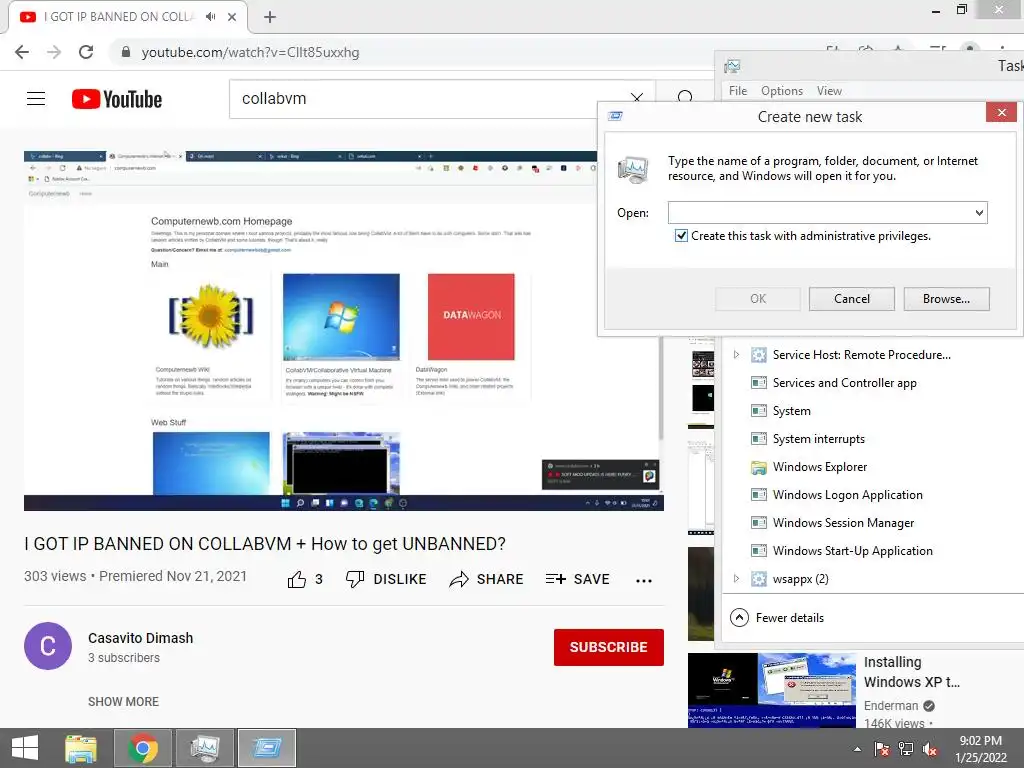The width and height of the screenshot is (1024, 768).
Task: Open the Windows Start button
Action: (x=25, y=748)
